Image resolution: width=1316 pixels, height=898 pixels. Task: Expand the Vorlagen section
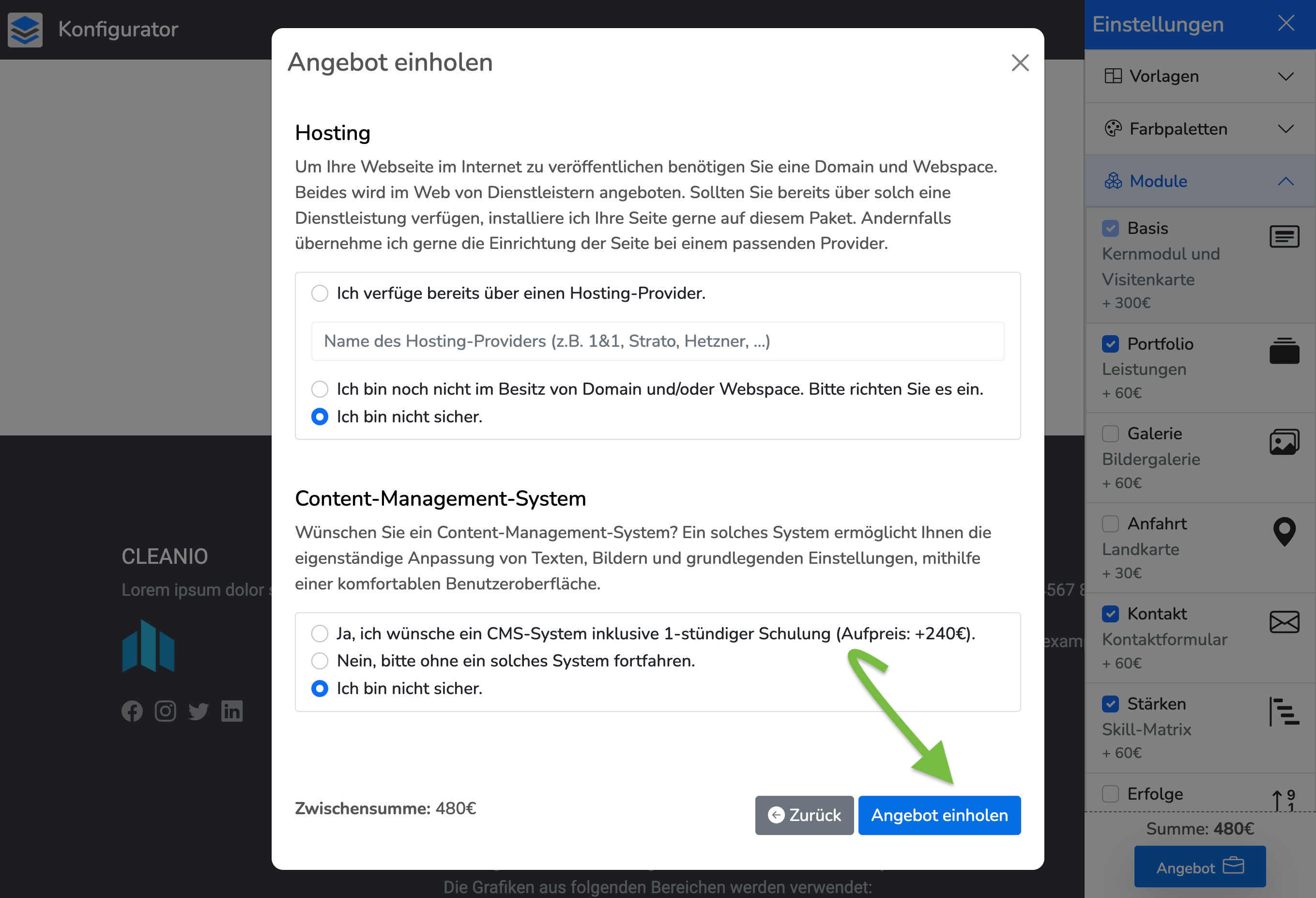click(x=1199, y=76)
